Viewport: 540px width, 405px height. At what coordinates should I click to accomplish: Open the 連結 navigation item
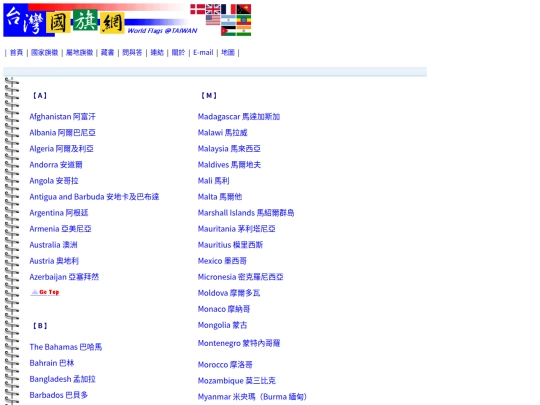tap(157, 53)
